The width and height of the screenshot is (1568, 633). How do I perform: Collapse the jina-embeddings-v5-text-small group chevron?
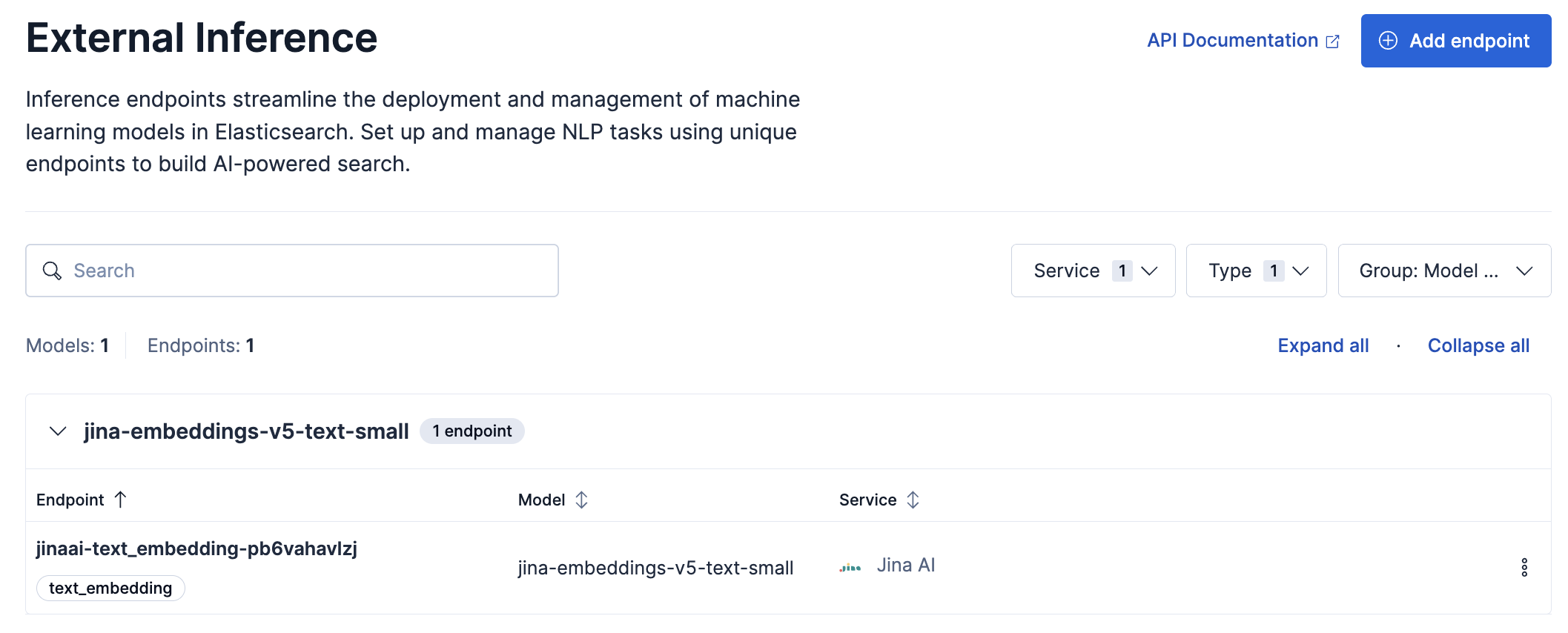58,431
